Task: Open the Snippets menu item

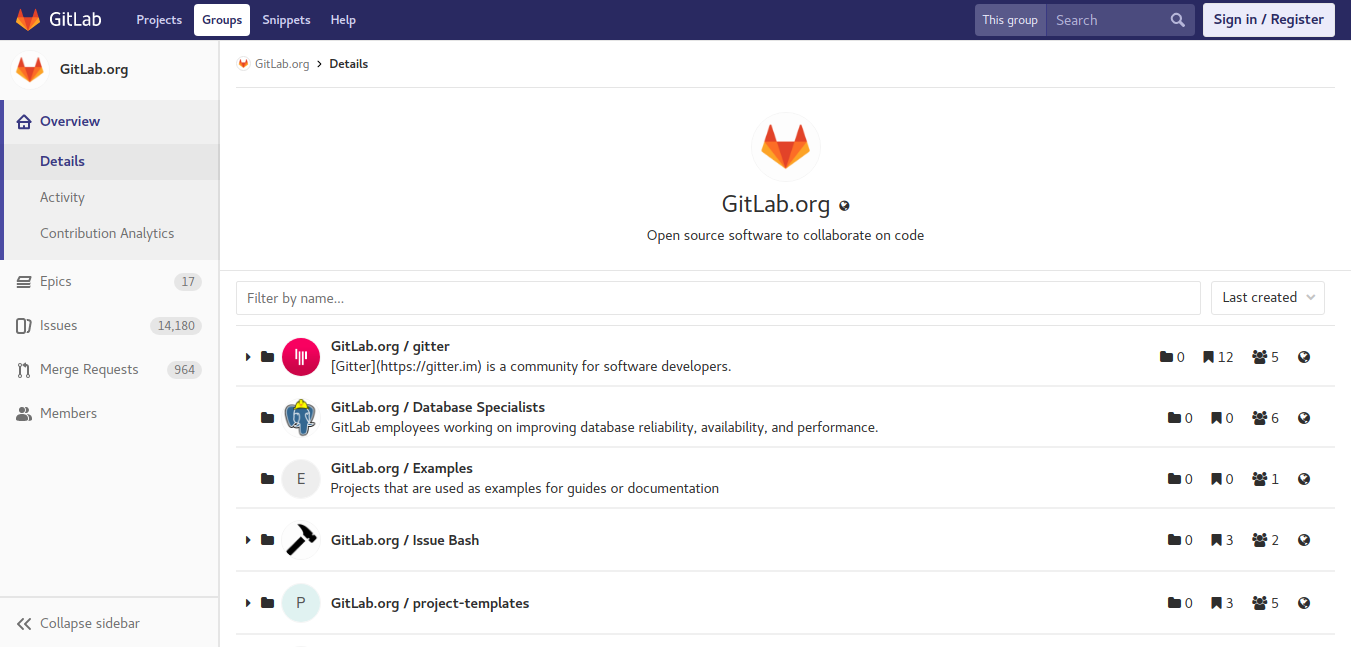Action: (286, 20)
